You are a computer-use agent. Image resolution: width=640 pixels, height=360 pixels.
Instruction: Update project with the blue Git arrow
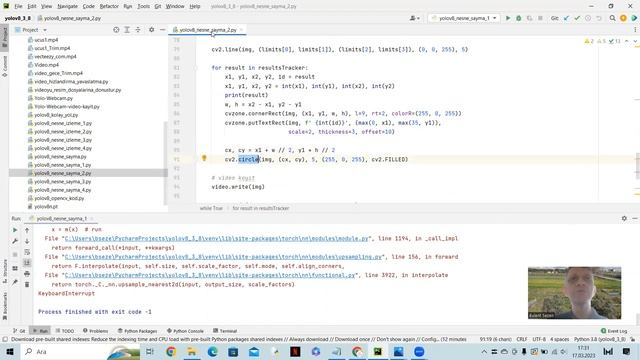(x=567, y=18)
